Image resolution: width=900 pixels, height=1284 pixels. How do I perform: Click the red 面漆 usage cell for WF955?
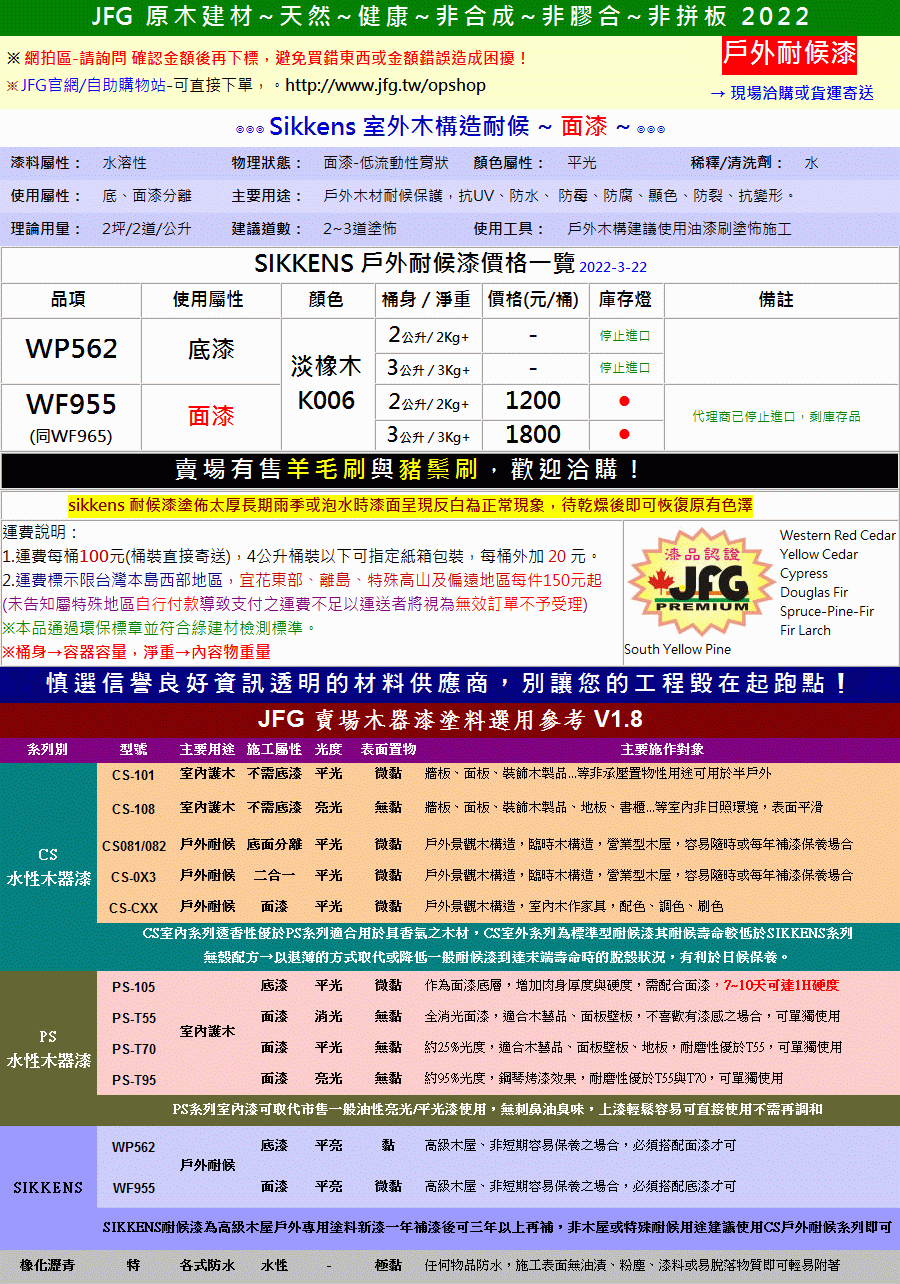tap(211, 417)
